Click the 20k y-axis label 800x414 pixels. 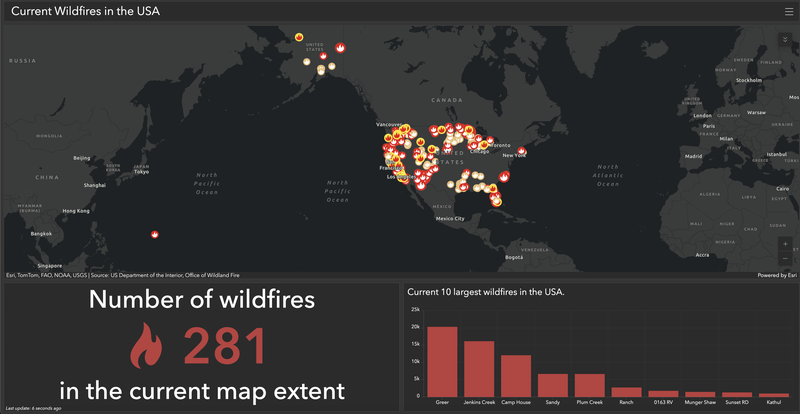pos(416,327)
